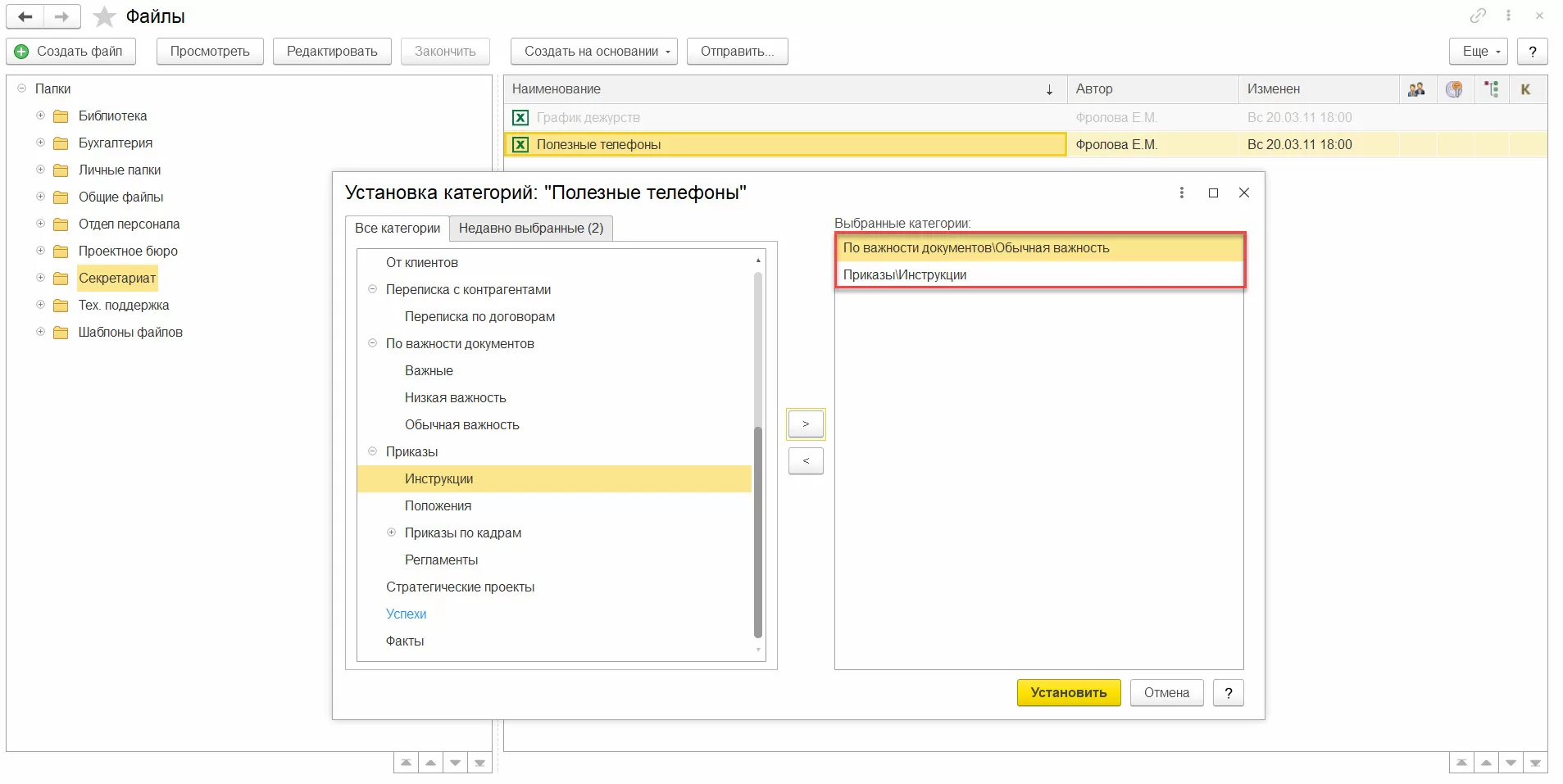Screen dimensions: 1563x784
Task: Go forward with the right arrow button
Action: pos(62,16)
